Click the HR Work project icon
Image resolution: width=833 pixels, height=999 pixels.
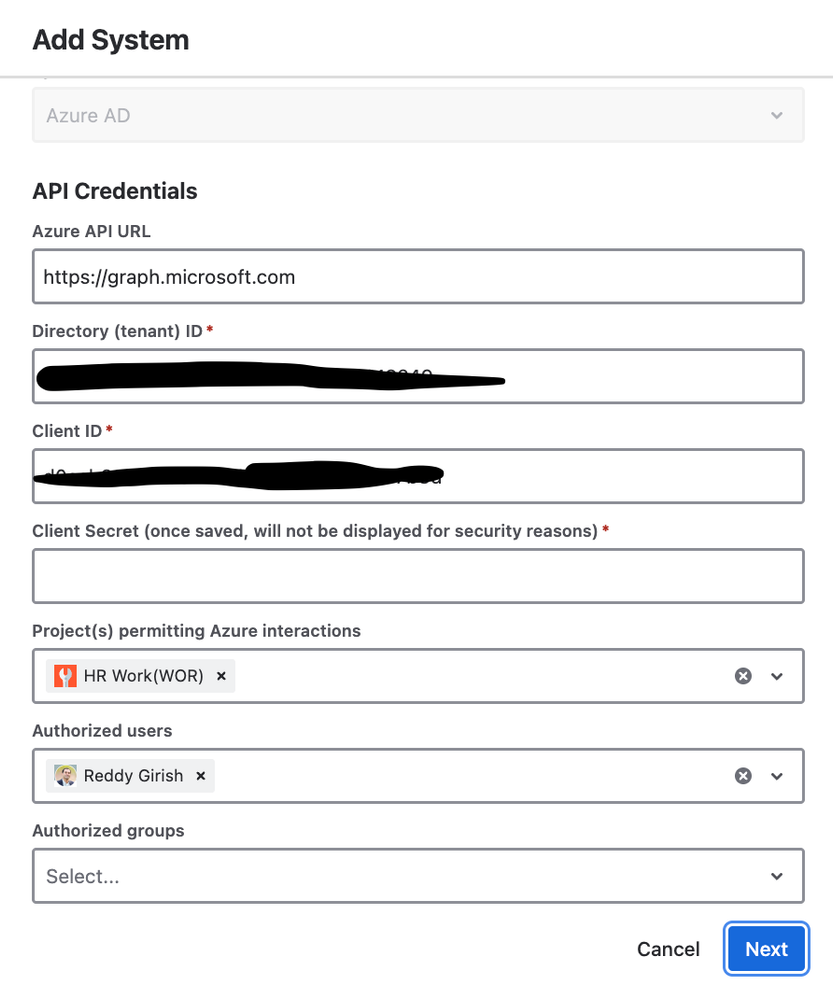(x=65, y=676)
